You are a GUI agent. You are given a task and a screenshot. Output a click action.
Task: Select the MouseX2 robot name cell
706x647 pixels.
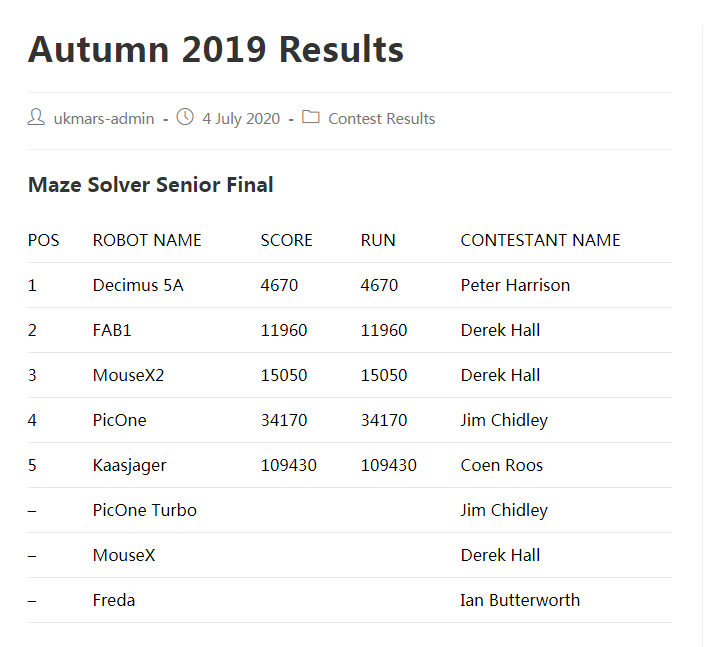point(128,375)
